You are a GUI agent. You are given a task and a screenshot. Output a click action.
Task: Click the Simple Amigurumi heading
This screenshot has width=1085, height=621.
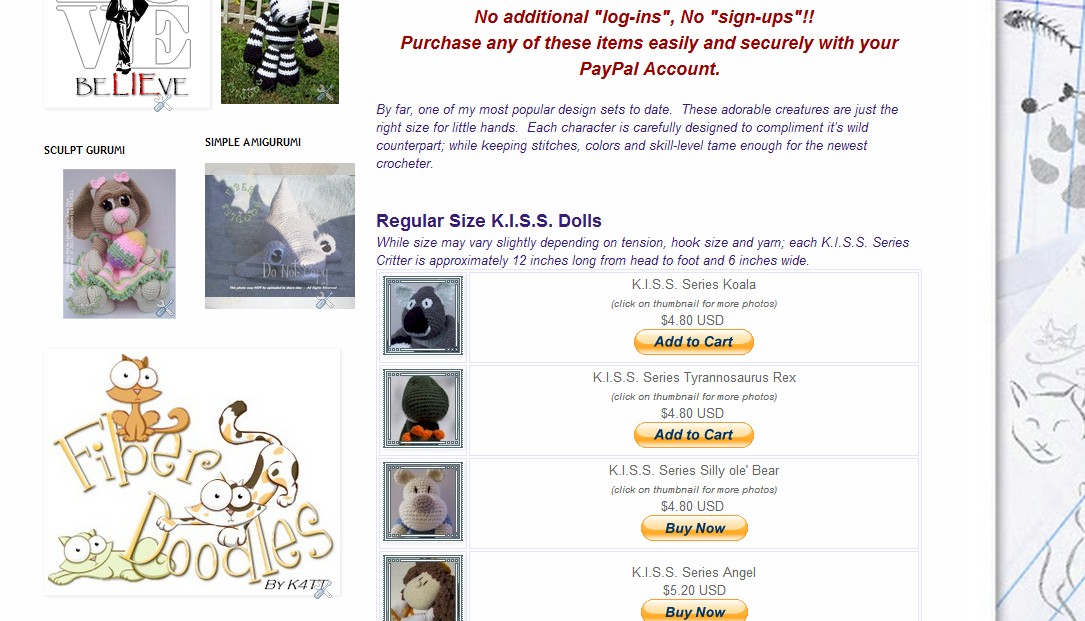253,142
